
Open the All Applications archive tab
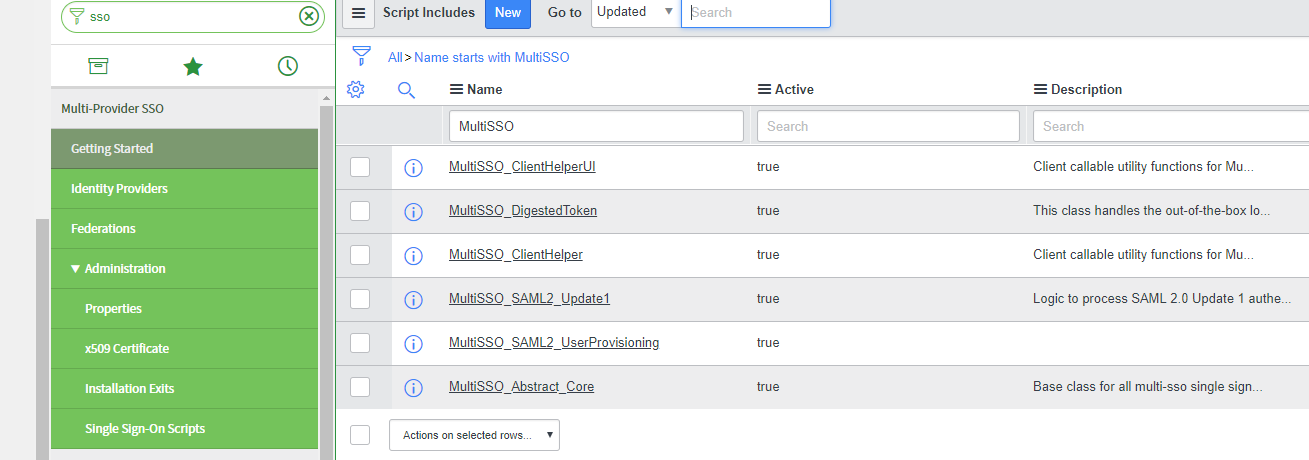98,66
